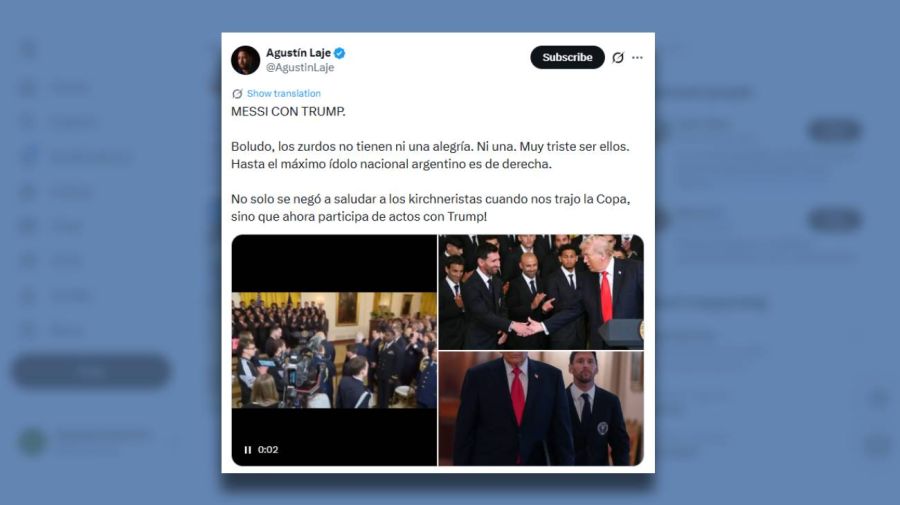Click Agustín Laje's profile avatar
Image resolution: width=900 pixels, height=505 pixels.
coord(245,60)
